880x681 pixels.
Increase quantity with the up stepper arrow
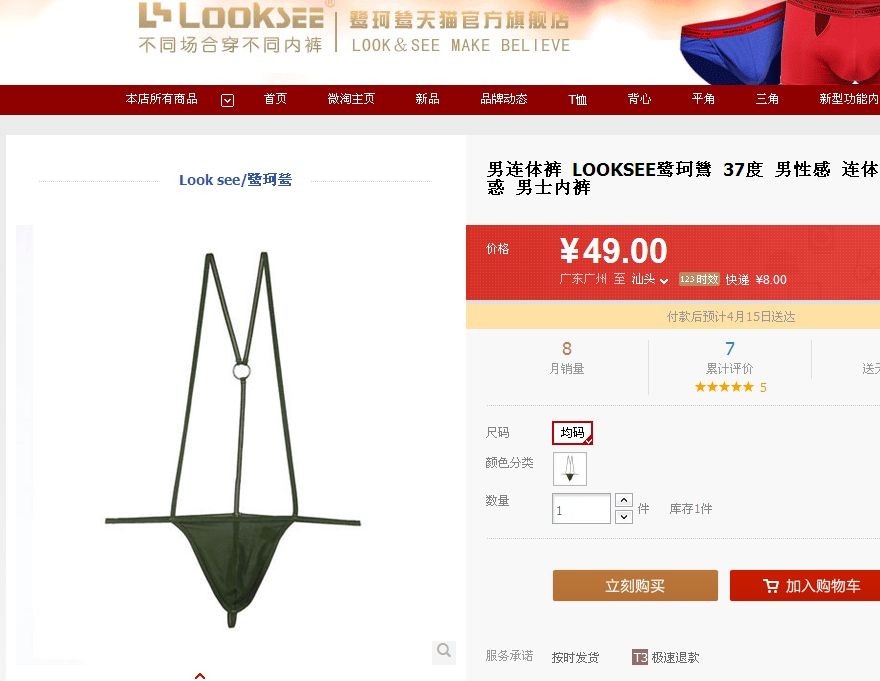coord(624,500)
